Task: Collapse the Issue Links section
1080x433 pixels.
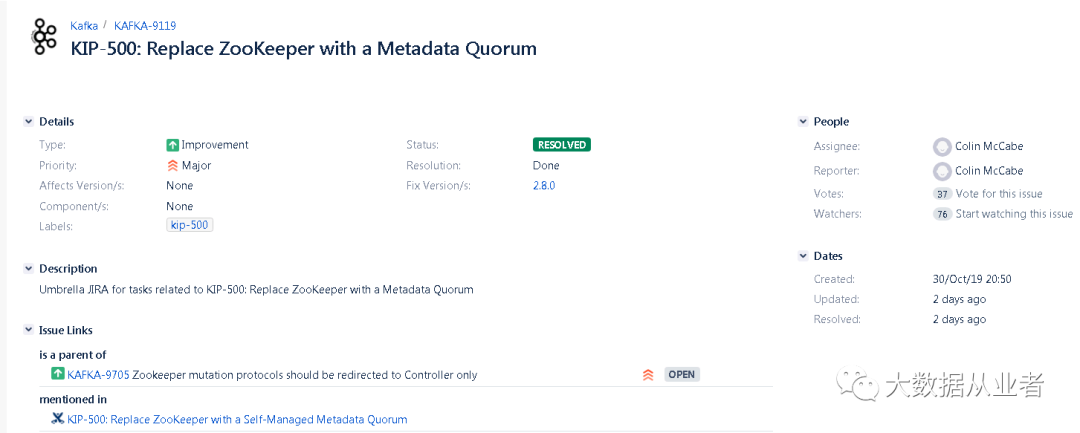Action: (28, 330)
